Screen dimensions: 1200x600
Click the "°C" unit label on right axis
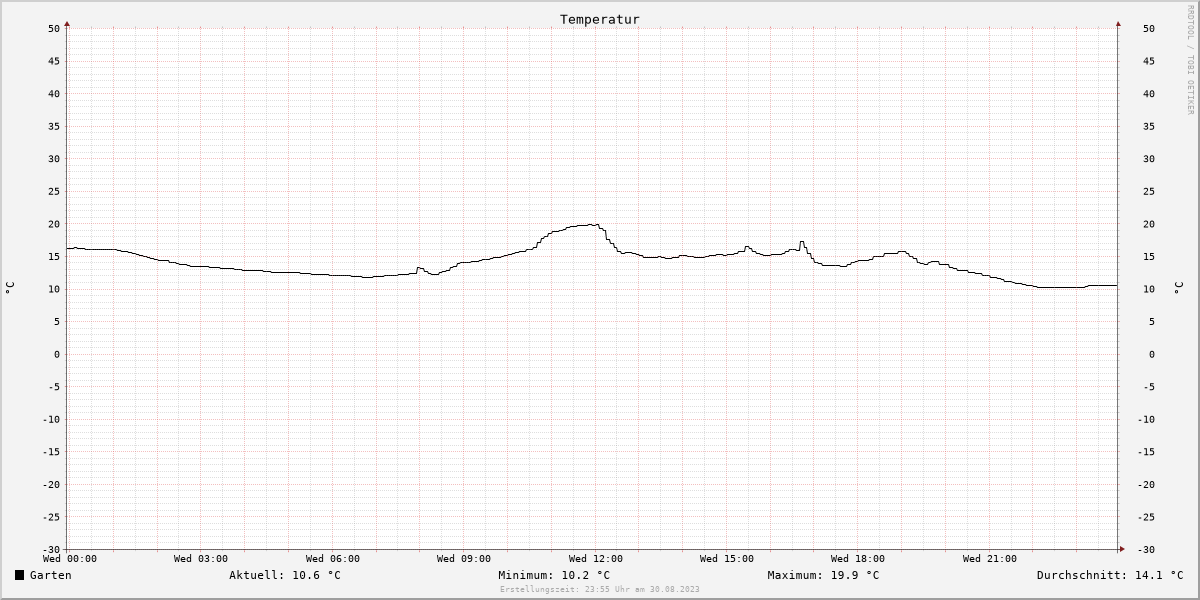coord(1177,288)
